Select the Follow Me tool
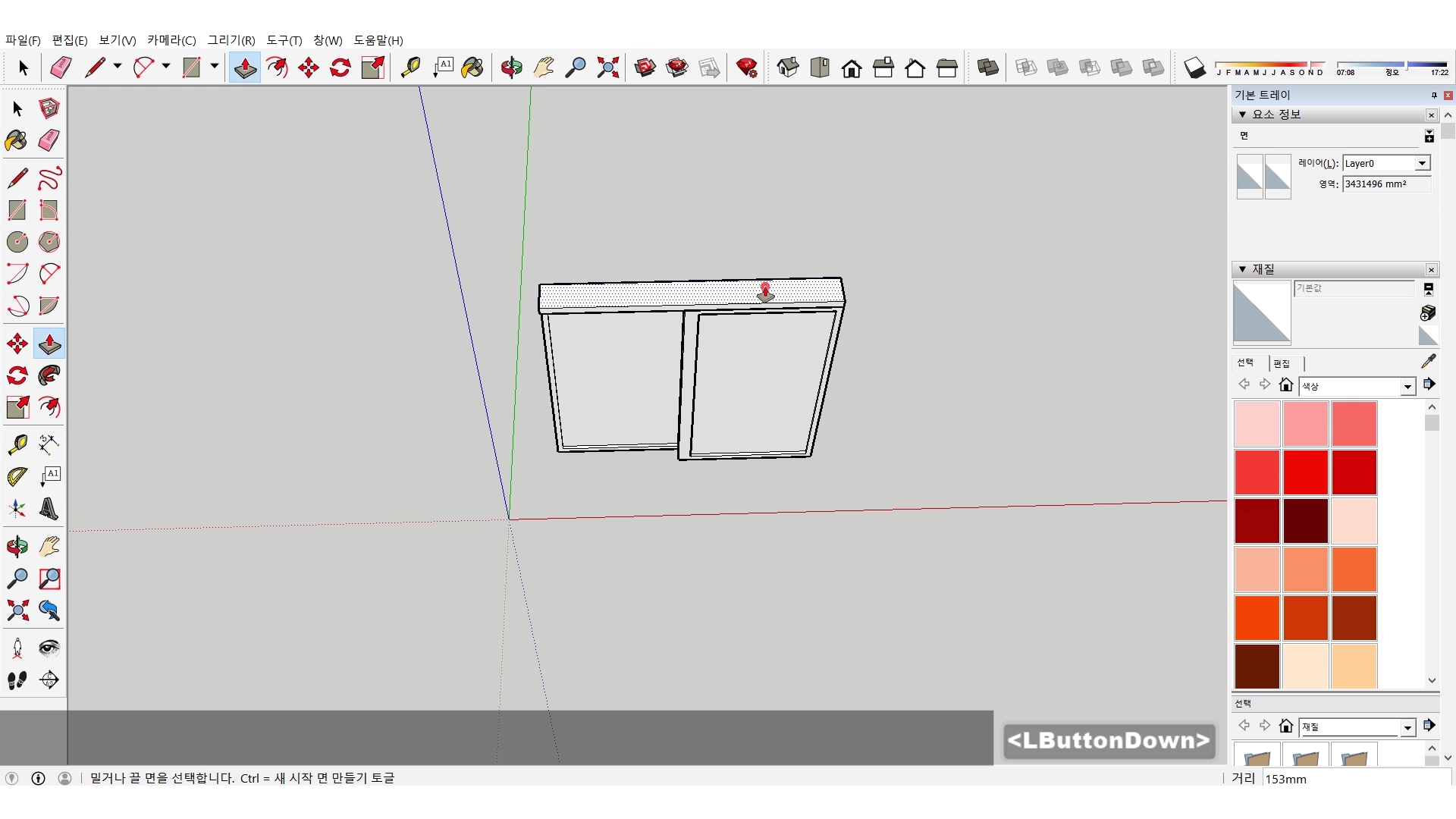This screenshot has height=819, width=1456. (x=49, y=375)
